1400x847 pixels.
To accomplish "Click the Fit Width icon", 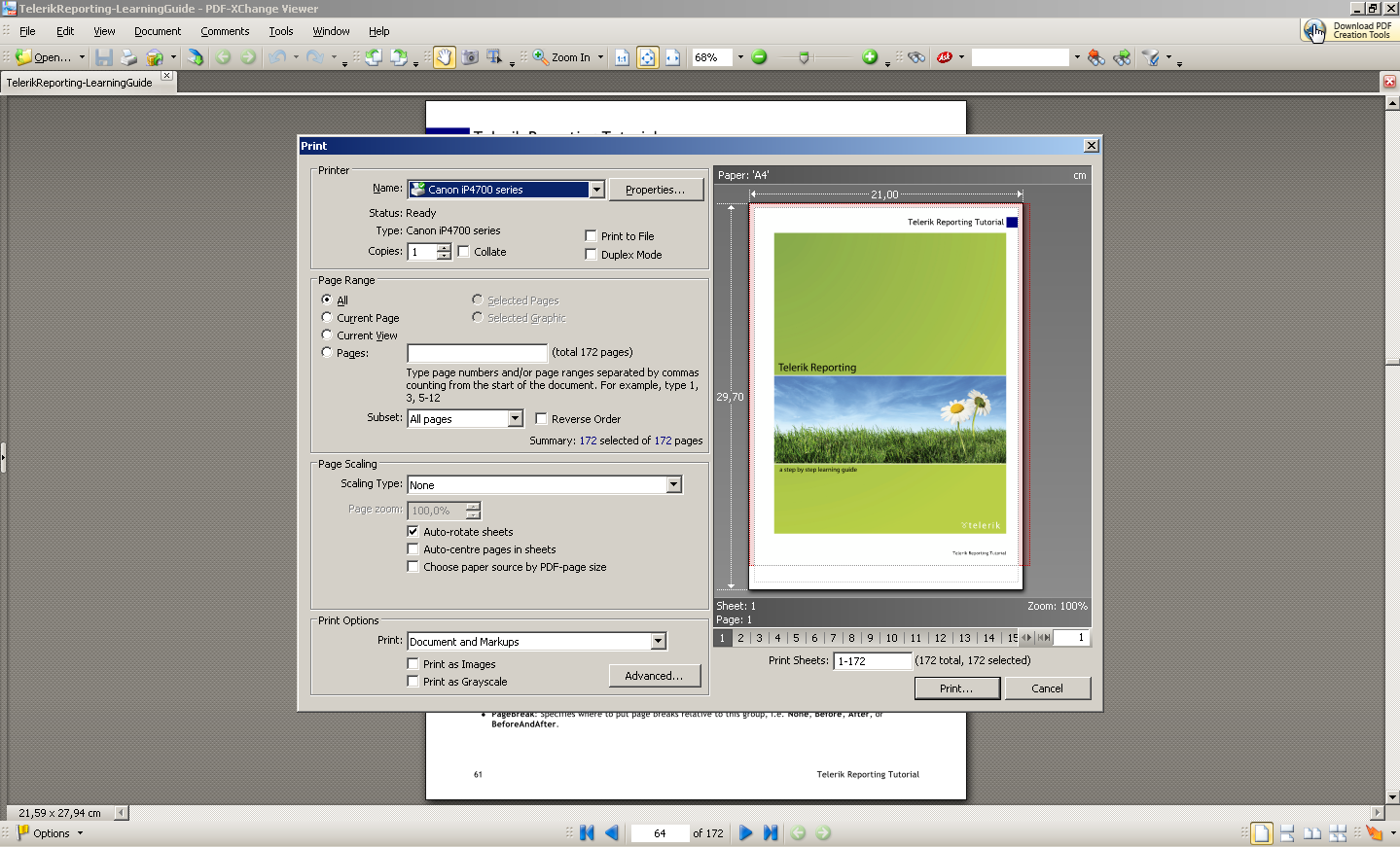I will pyautogui.click(x=672, y=57).
